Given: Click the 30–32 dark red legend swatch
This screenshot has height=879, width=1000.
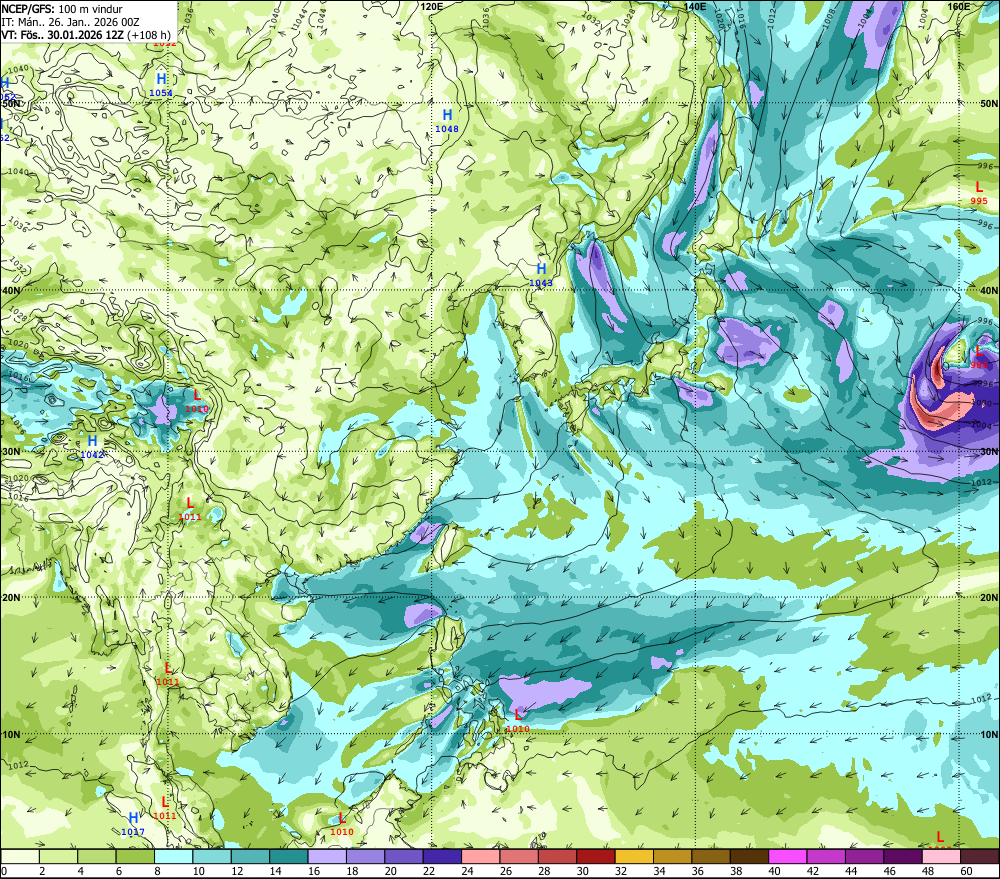Looking at the screenshot, I should [x=596, y=856].
